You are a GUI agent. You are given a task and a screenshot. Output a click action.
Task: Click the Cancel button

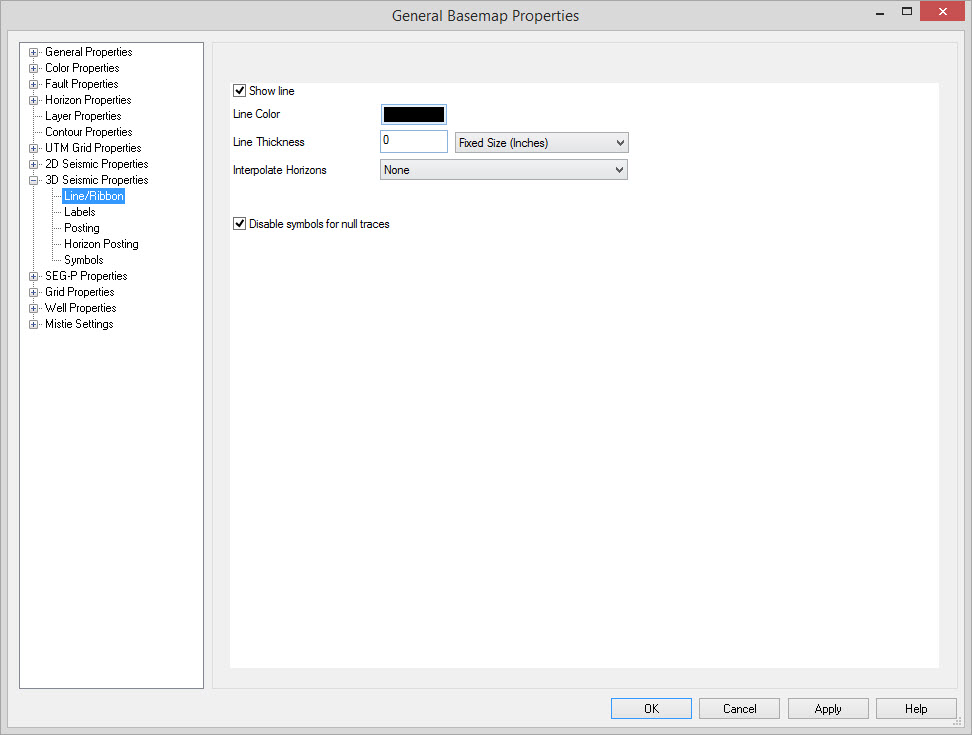point(740,709)
